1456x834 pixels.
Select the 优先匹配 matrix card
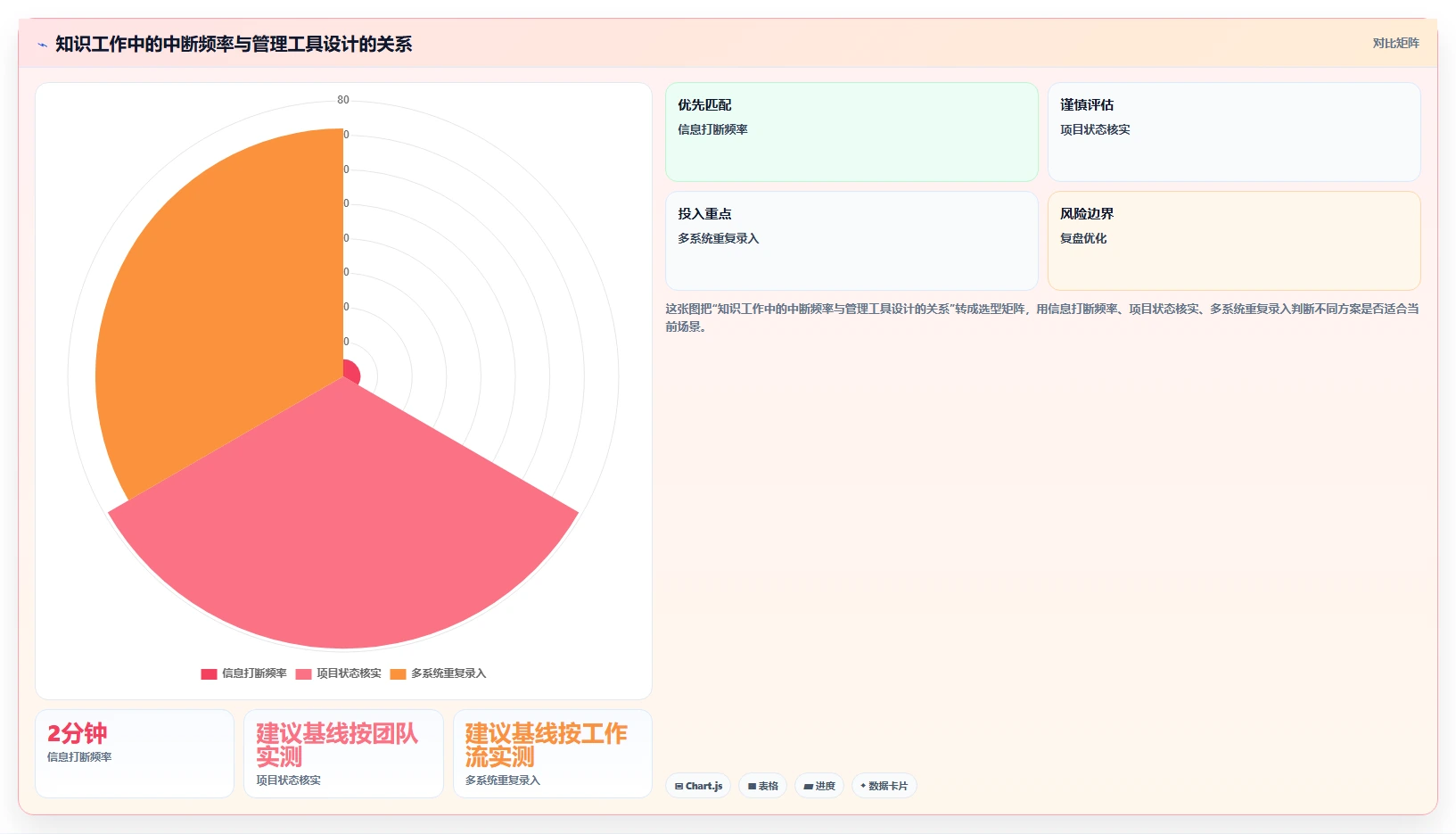point(851,132)
